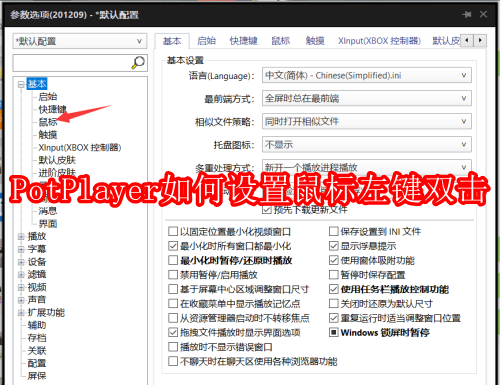Enable 保存设置到 INI 文件
This screenshot has width=500, height=385.
pyautogui.click(x=334, y=231)
